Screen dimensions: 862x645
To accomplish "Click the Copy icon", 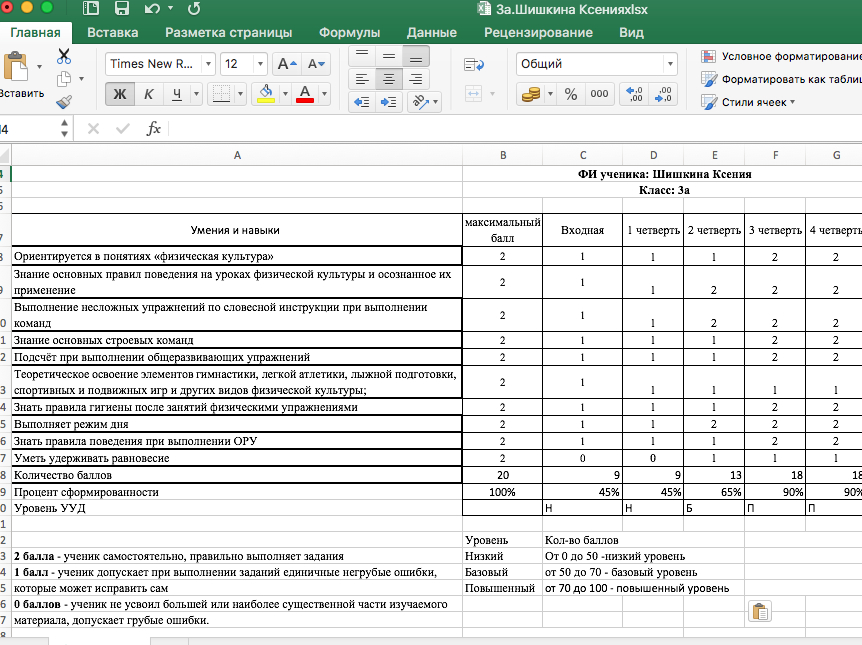I will click(x=64, y=79).
